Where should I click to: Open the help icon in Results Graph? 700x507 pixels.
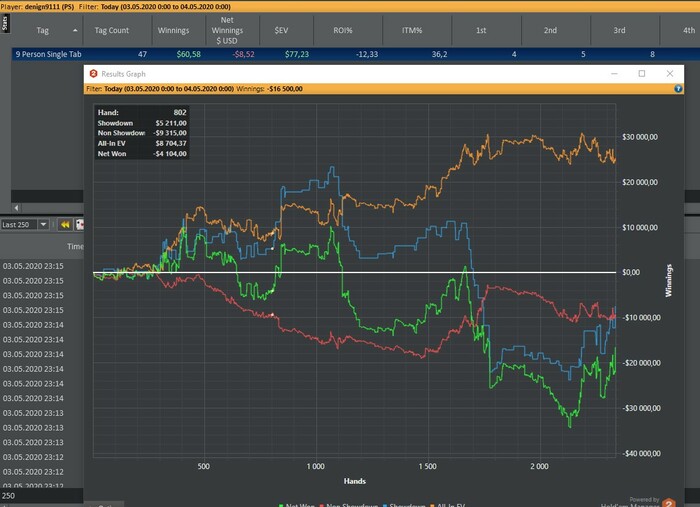point(678,89)
